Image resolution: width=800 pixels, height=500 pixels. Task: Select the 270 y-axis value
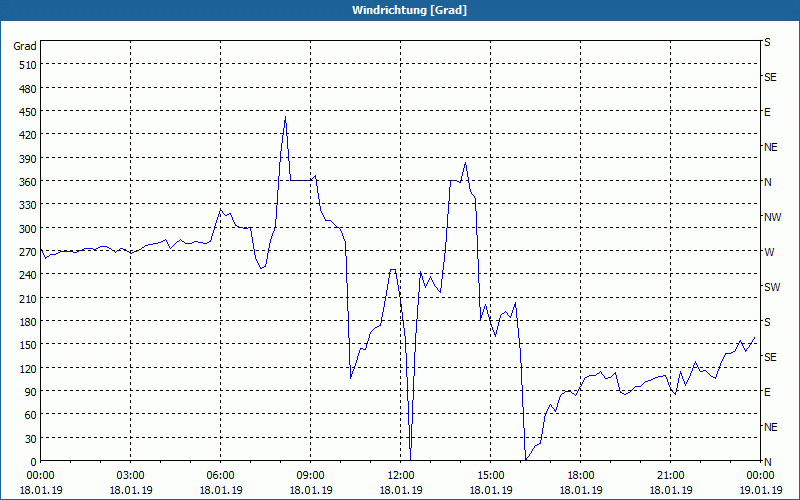(x=28, y=252)
